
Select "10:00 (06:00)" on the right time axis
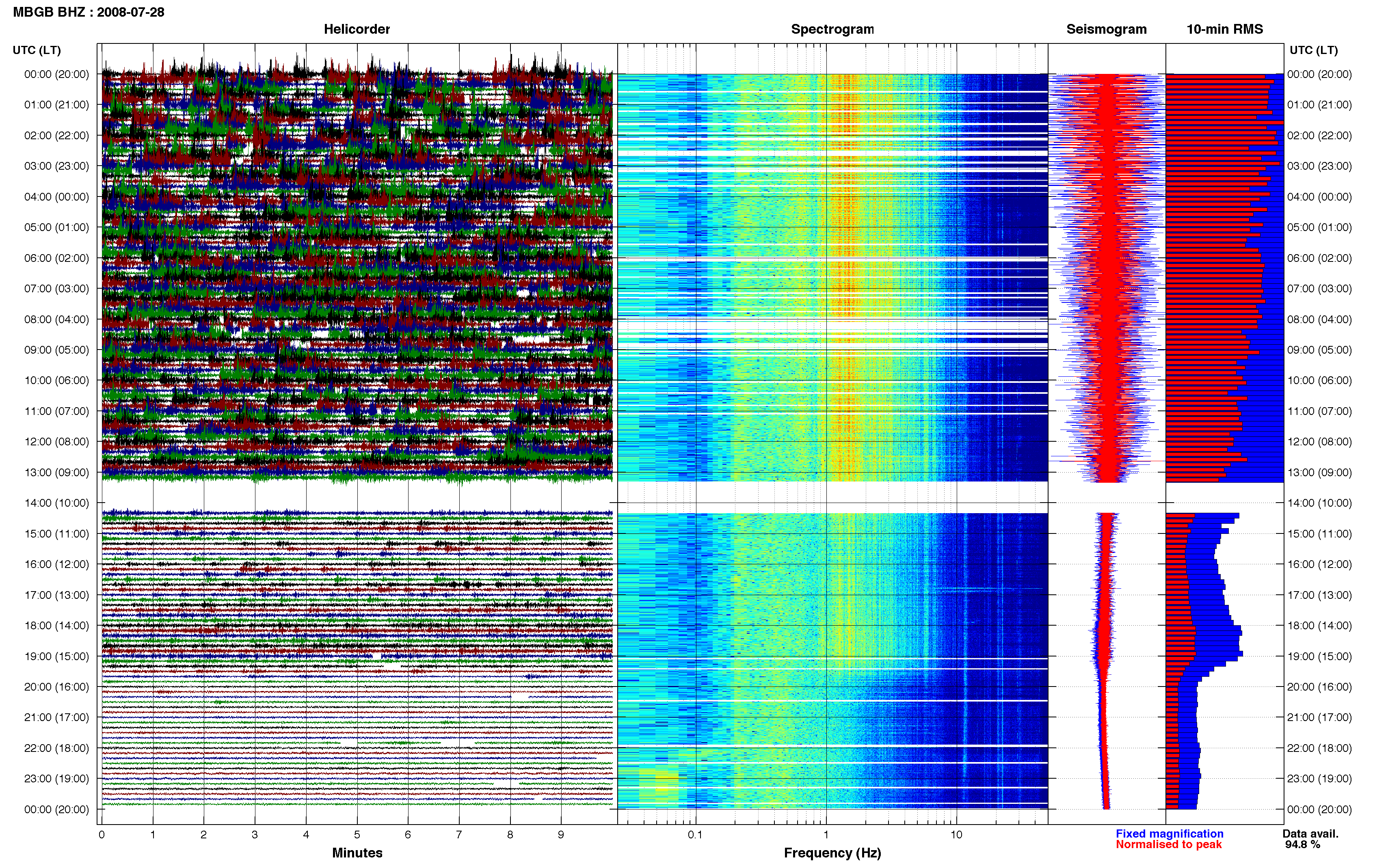click(1319, 380)
